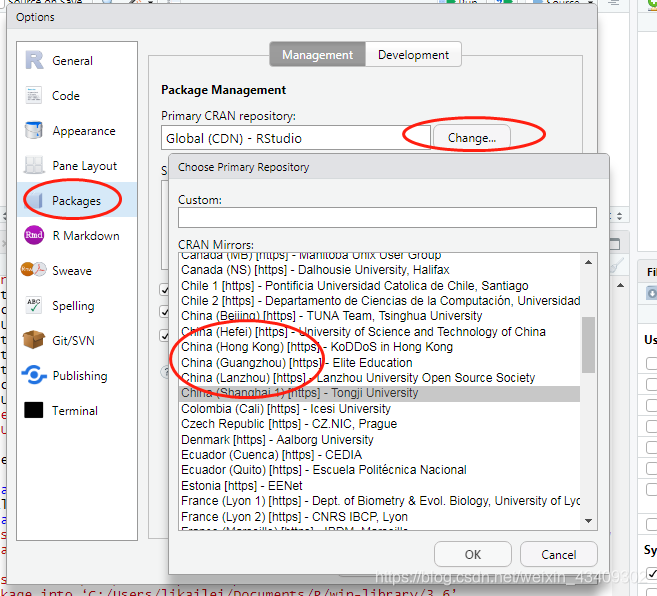Select the Packages options section
This screenshot has width=657, height=596.
tap(77, 201)
